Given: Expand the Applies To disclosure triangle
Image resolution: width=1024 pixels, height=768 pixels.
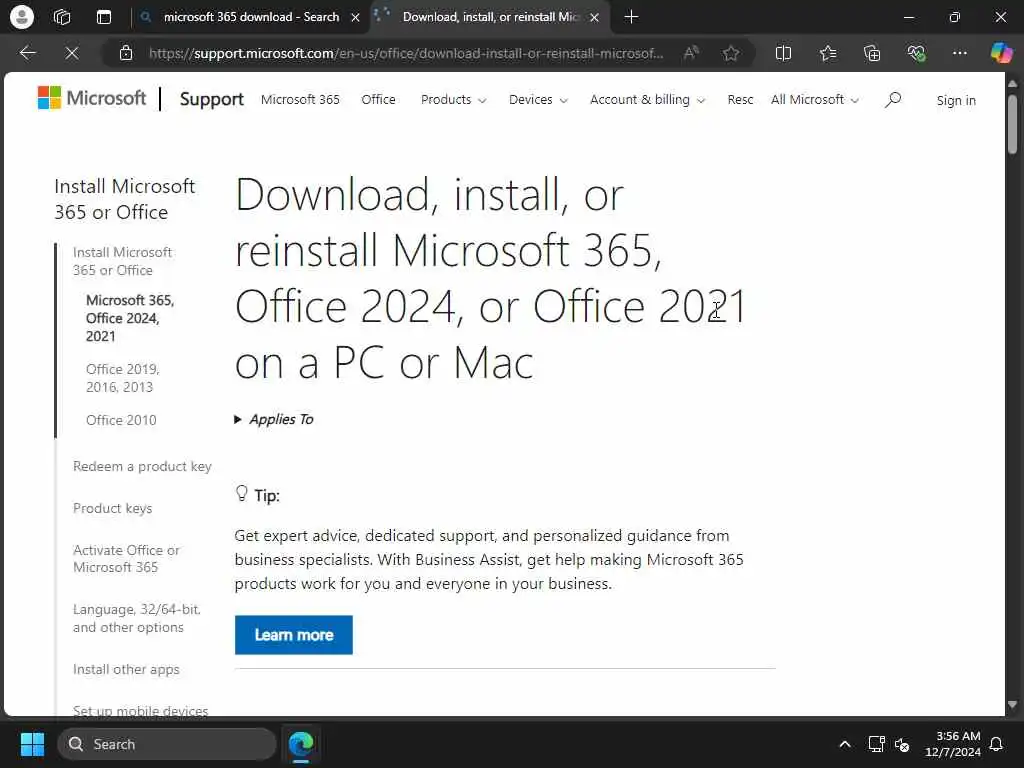Looking at the screenshot, I should tap(238, 419).
